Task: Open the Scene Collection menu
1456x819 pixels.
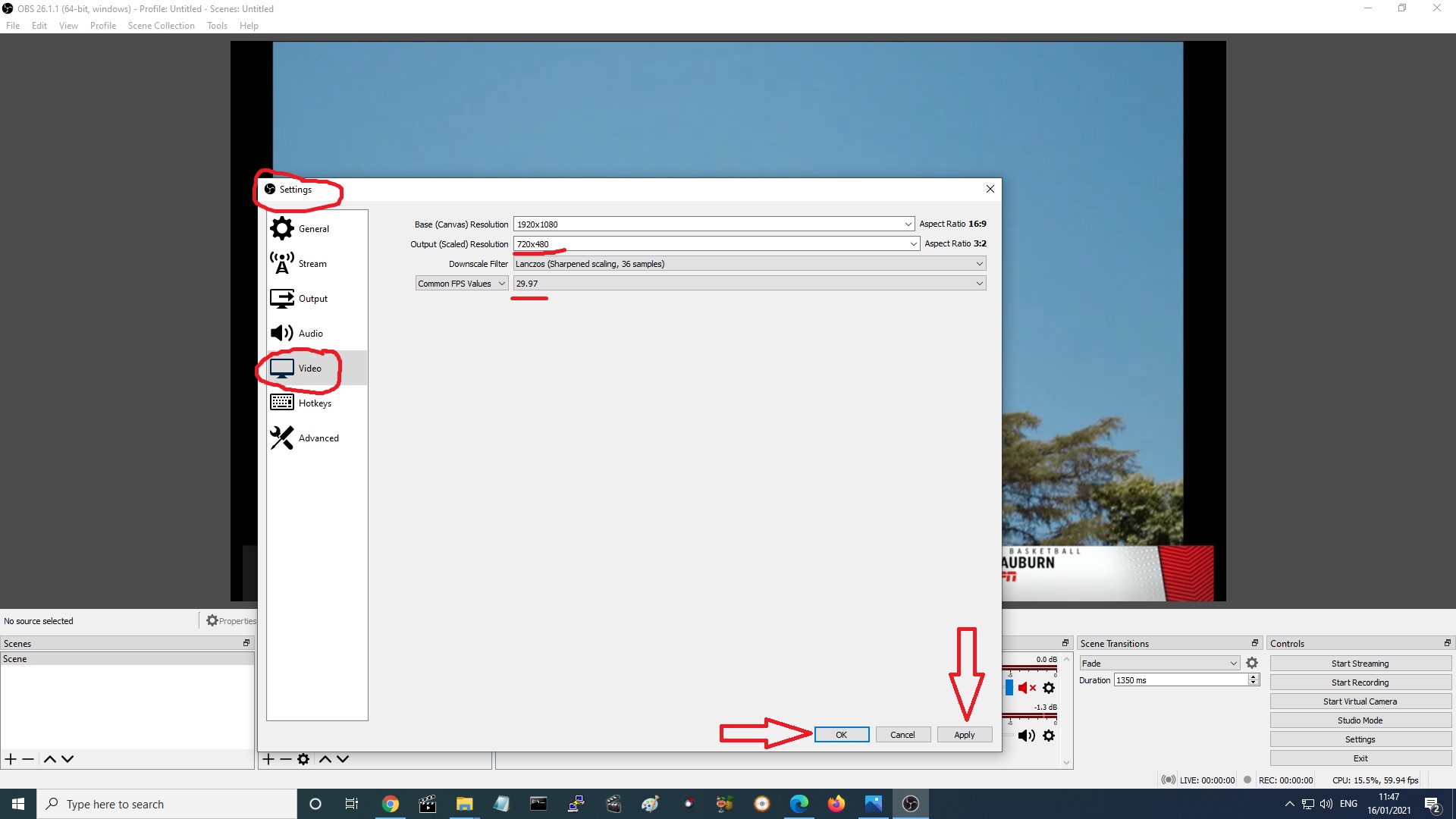Action: pos(161,26)
